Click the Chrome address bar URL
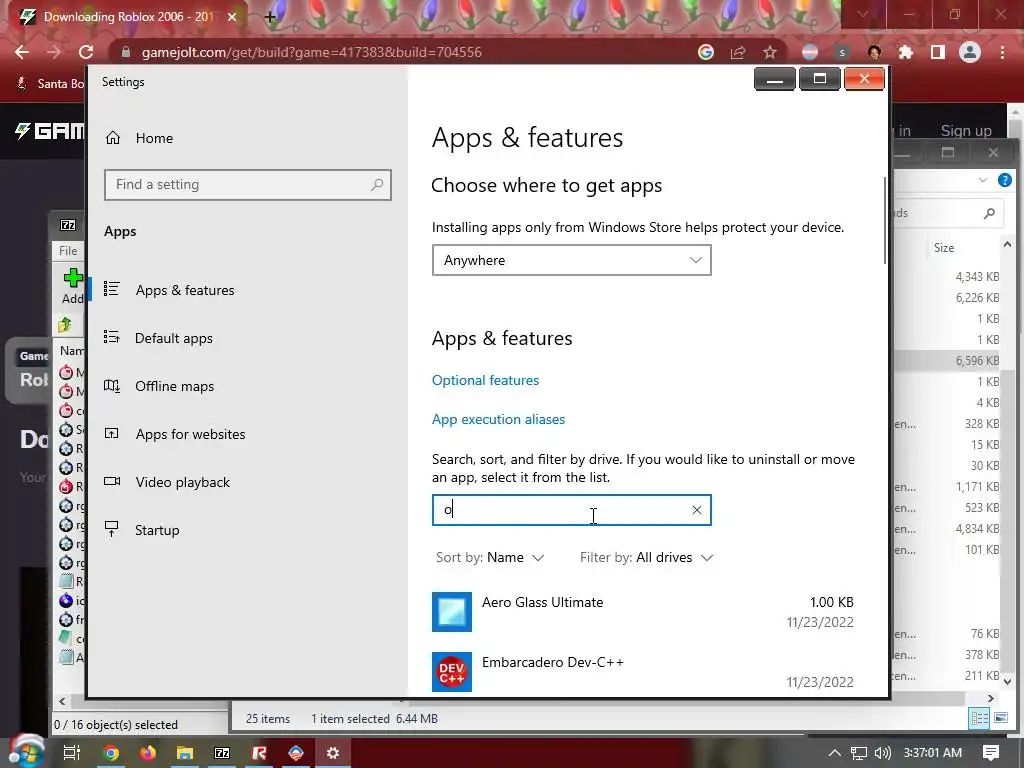Screen dimensions: 1024x768 click(312, 52)
